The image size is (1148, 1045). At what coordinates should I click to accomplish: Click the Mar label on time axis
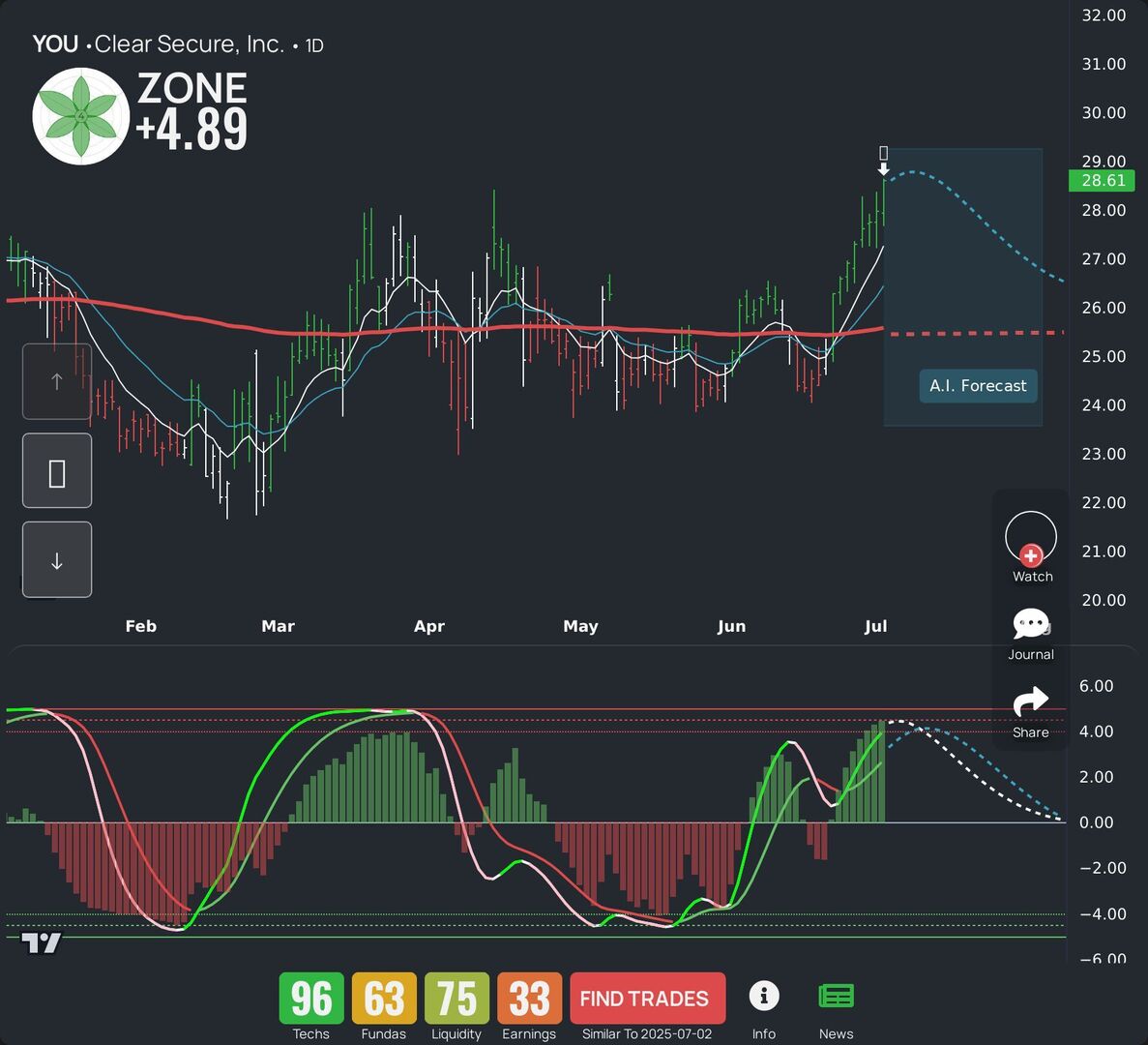(279, 626)
